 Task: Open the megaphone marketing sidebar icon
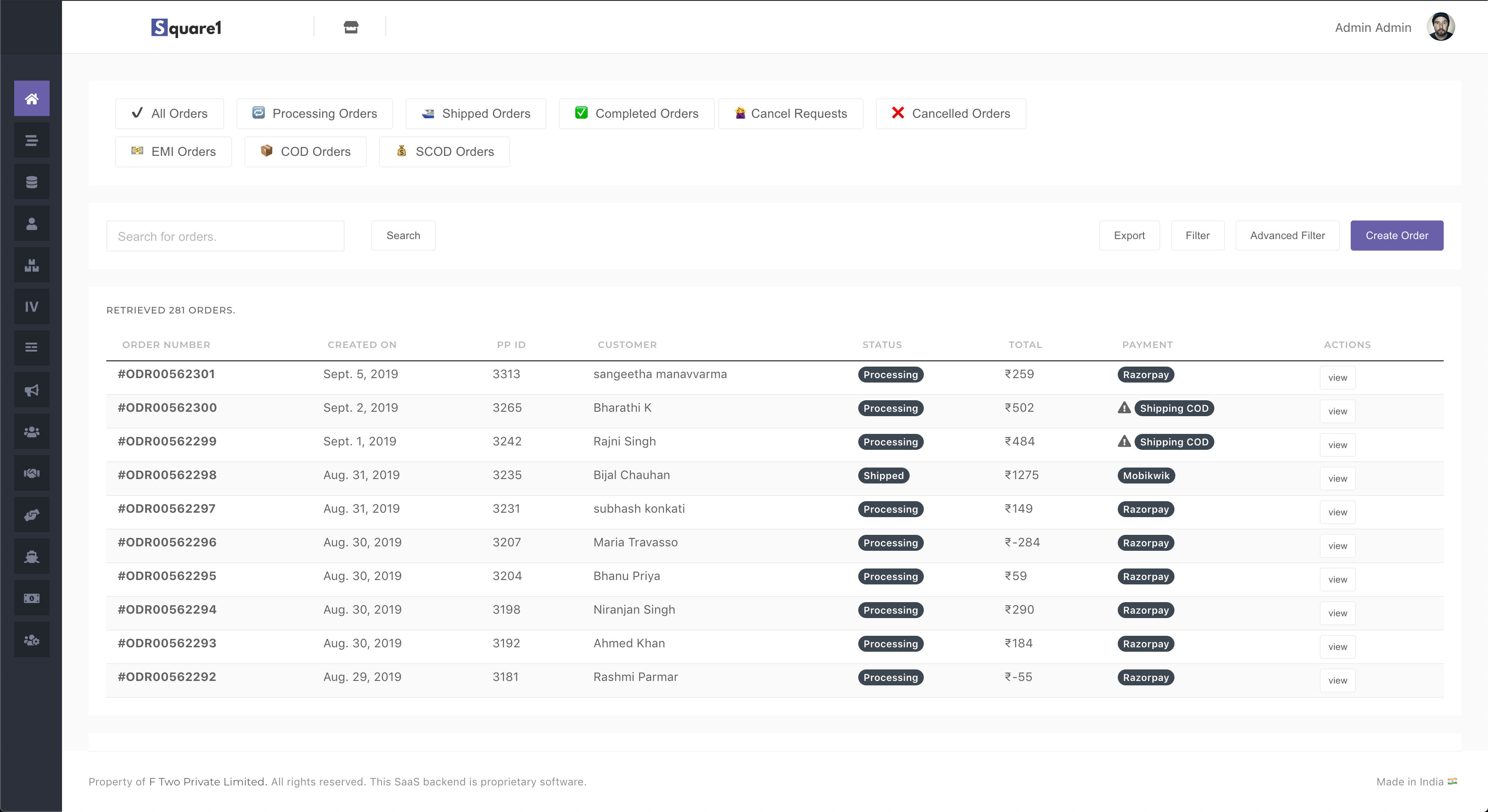[31, 390]
